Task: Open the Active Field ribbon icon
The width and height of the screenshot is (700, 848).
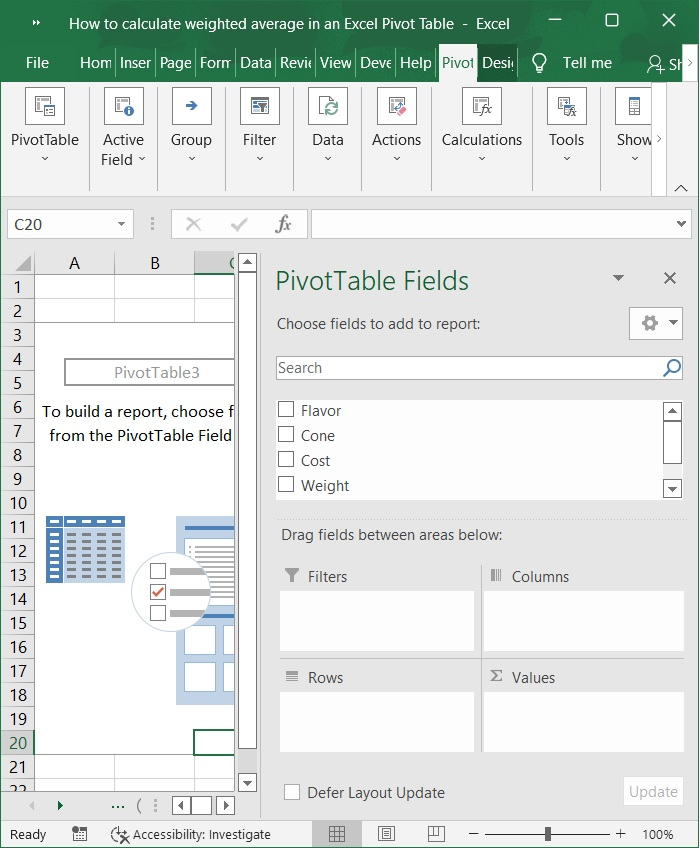Action: click(123, 106)
